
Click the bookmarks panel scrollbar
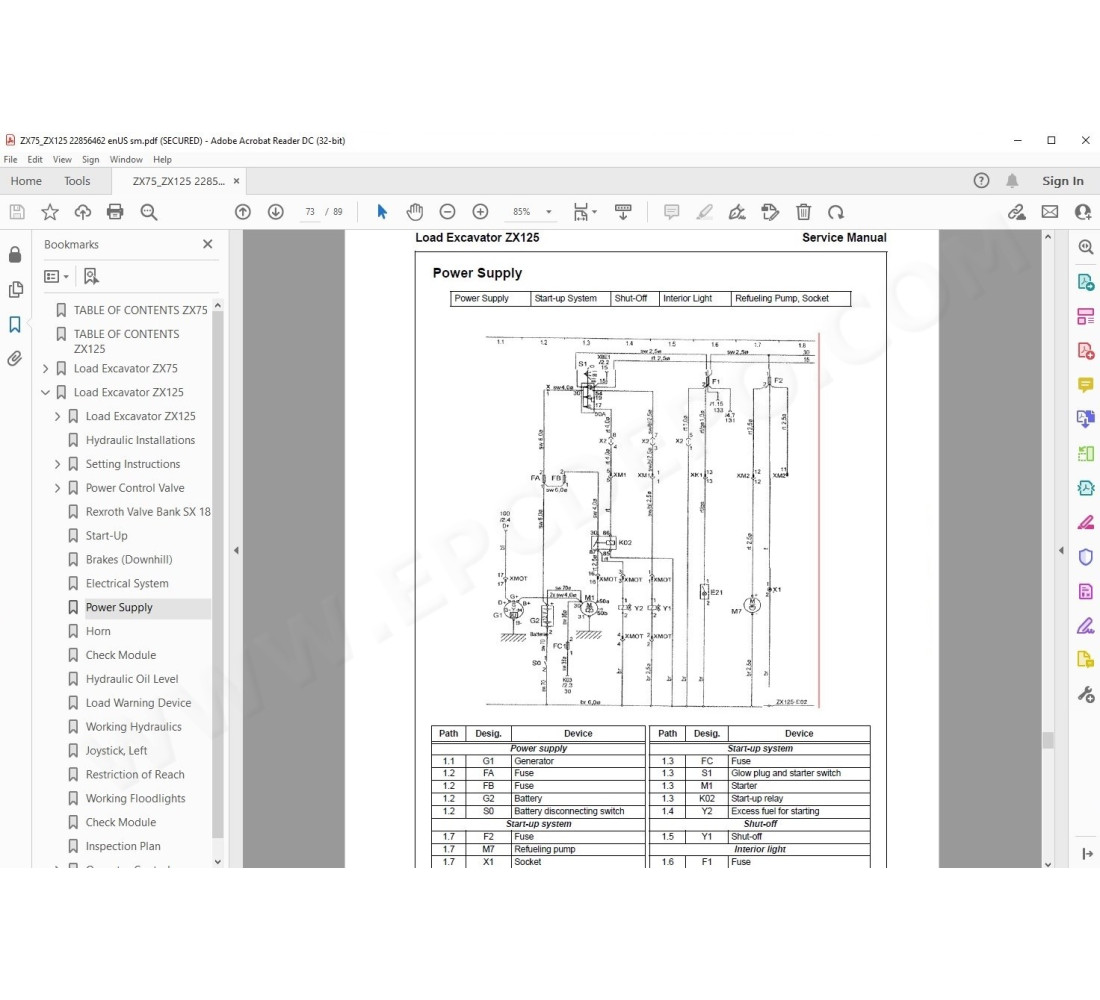(x=217, y=575)
